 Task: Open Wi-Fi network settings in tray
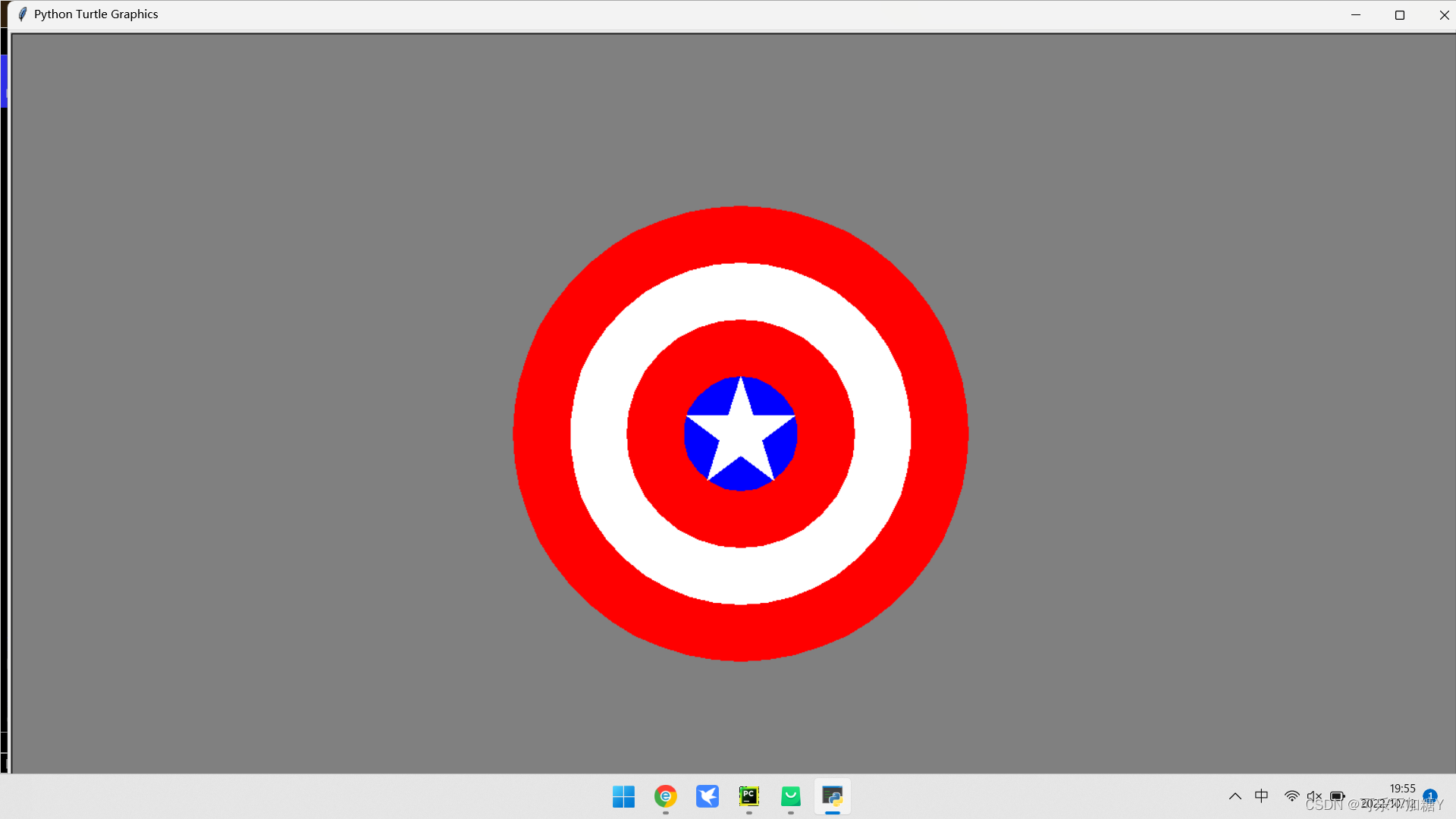[x=1291, y=796]
